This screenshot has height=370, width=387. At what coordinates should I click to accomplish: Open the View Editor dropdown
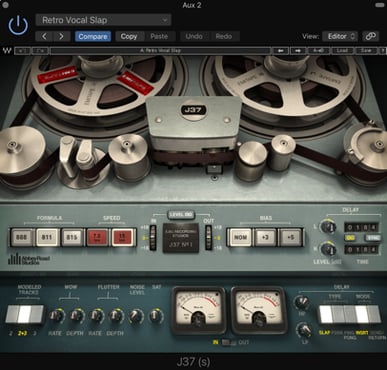[x=340, y=36]
